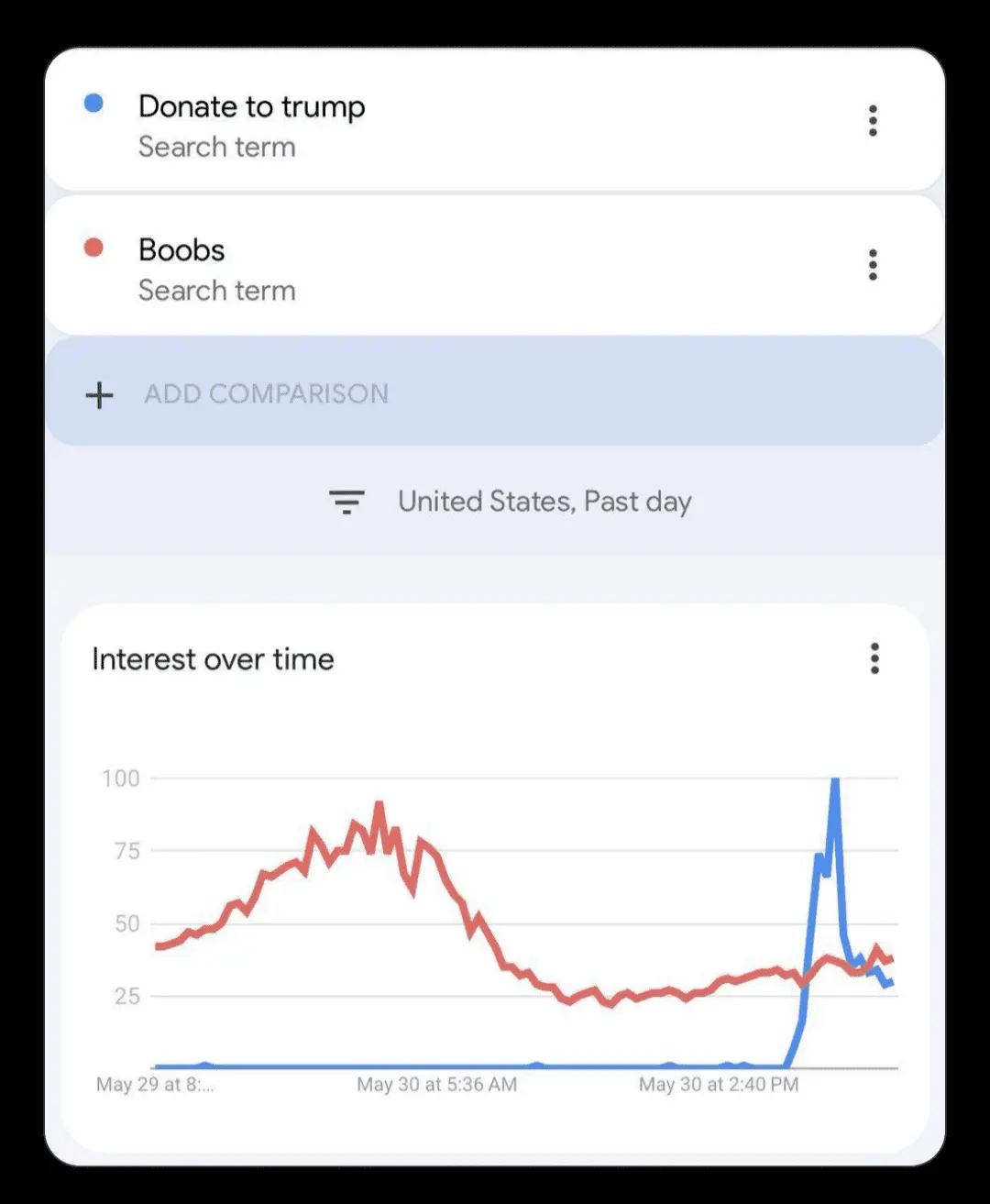Click the filter lines icon
990x1204 pixels.
(346, 502)
